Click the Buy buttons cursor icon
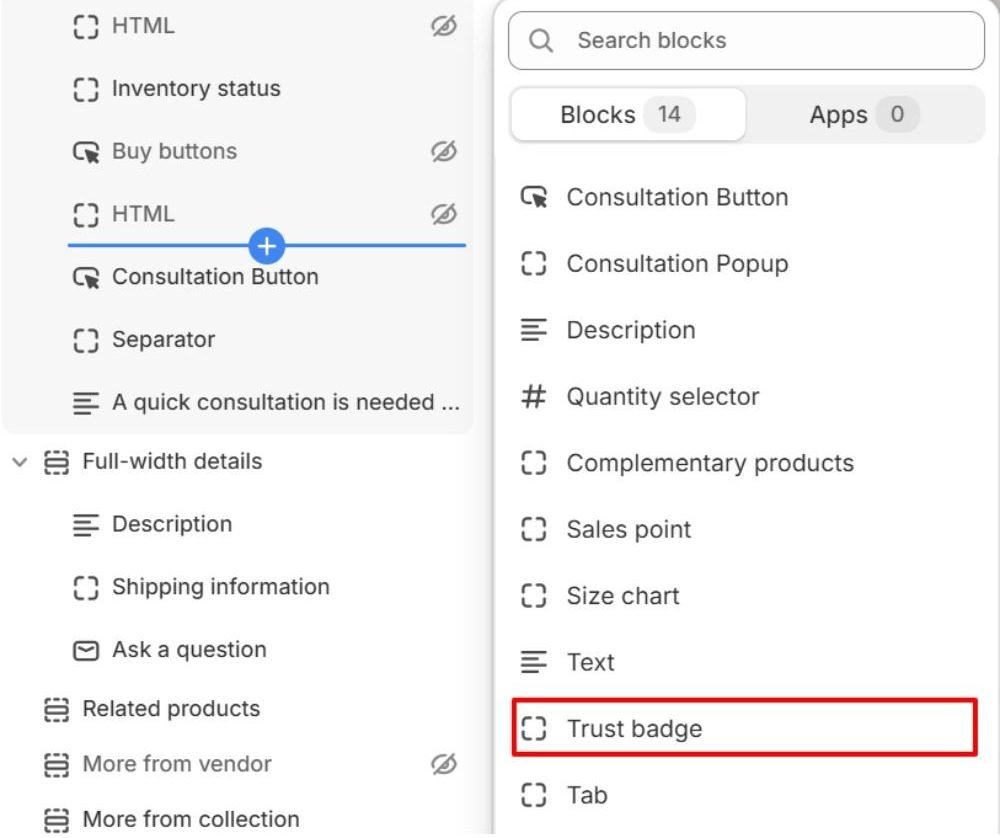This screenshot has width=1000, height=838. pyautogui.click(x=86, y=152)
